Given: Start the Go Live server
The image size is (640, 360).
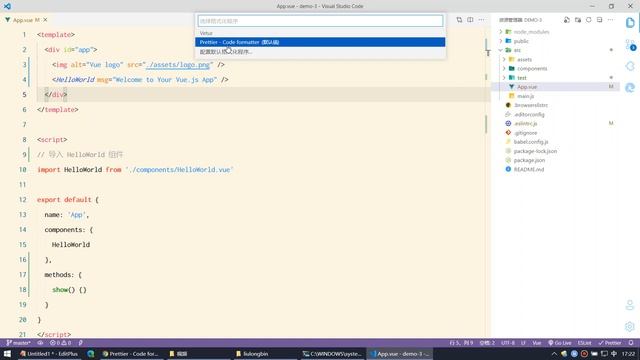Looking at the screenshot, I should [x=560, y=343].
